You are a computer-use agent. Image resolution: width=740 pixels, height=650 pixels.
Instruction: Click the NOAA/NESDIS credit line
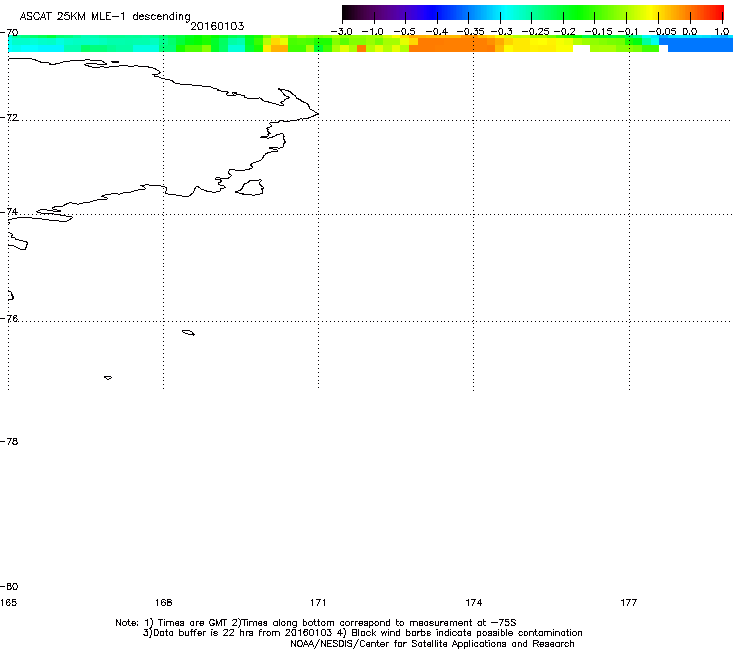[432, 644]
